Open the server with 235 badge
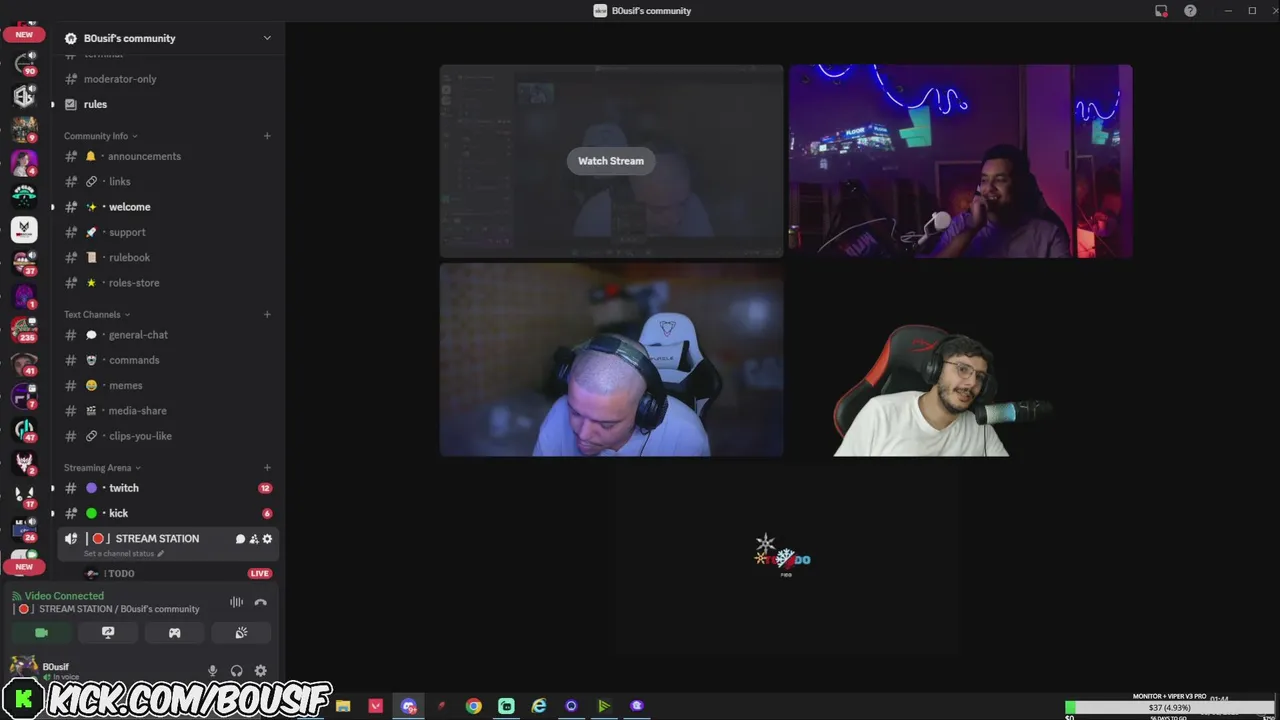Viewport: 1280px width, 720px height. click(x=24, y=328)
